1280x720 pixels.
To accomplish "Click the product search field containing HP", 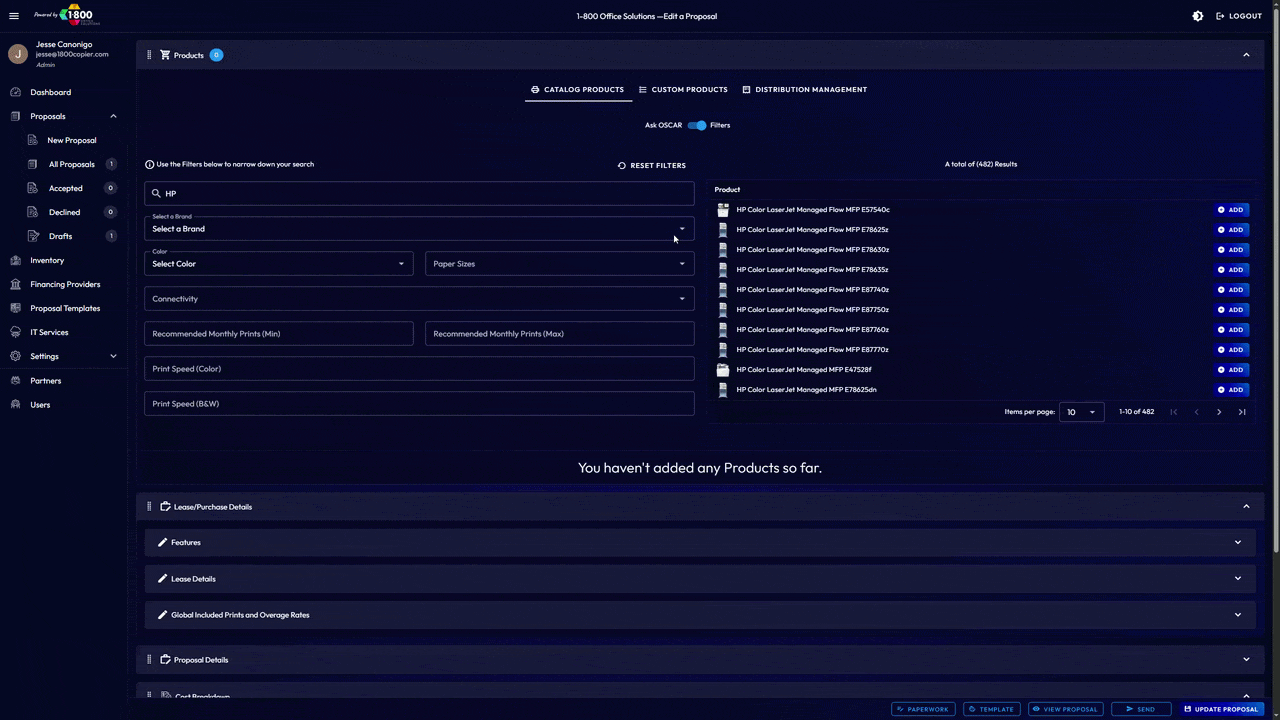I will point(419,193).
